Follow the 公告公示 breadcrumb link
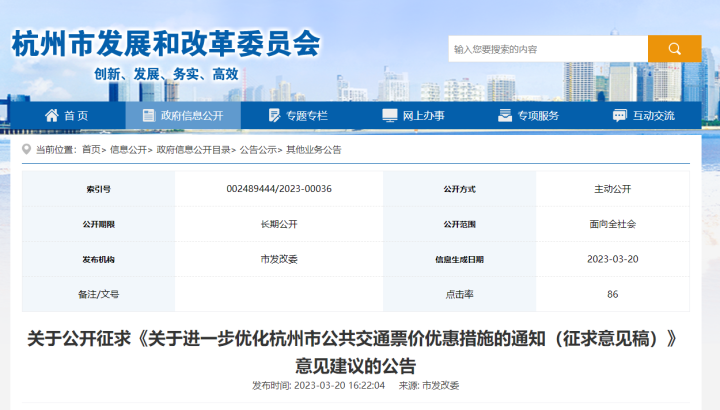This screenshot has height=410, width=720. click(x=258, y=150)
